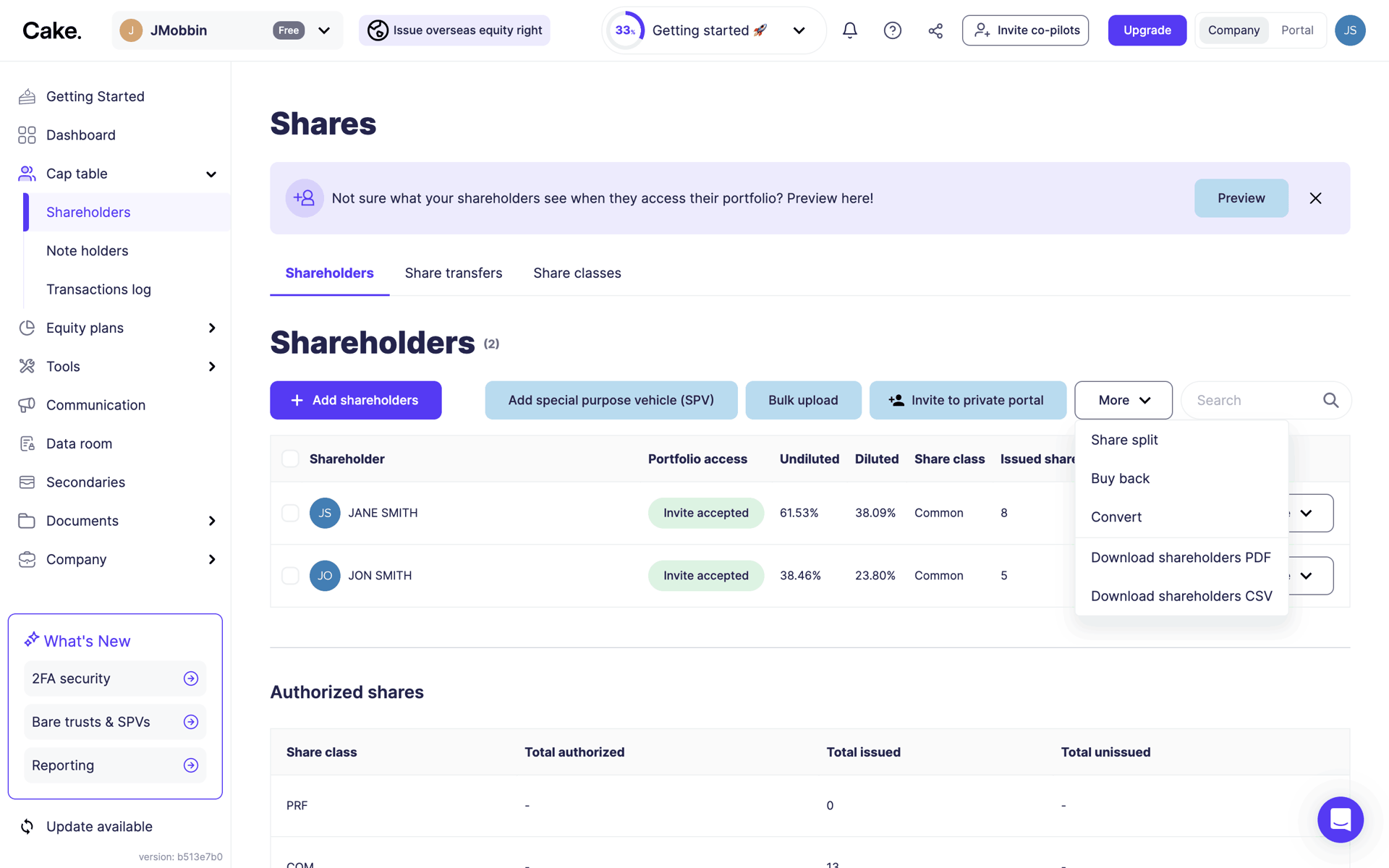Click Invite co-pilots button
Image resolution: width=1389 pixels, height=868 pixels.
[x=1025, y=30]
